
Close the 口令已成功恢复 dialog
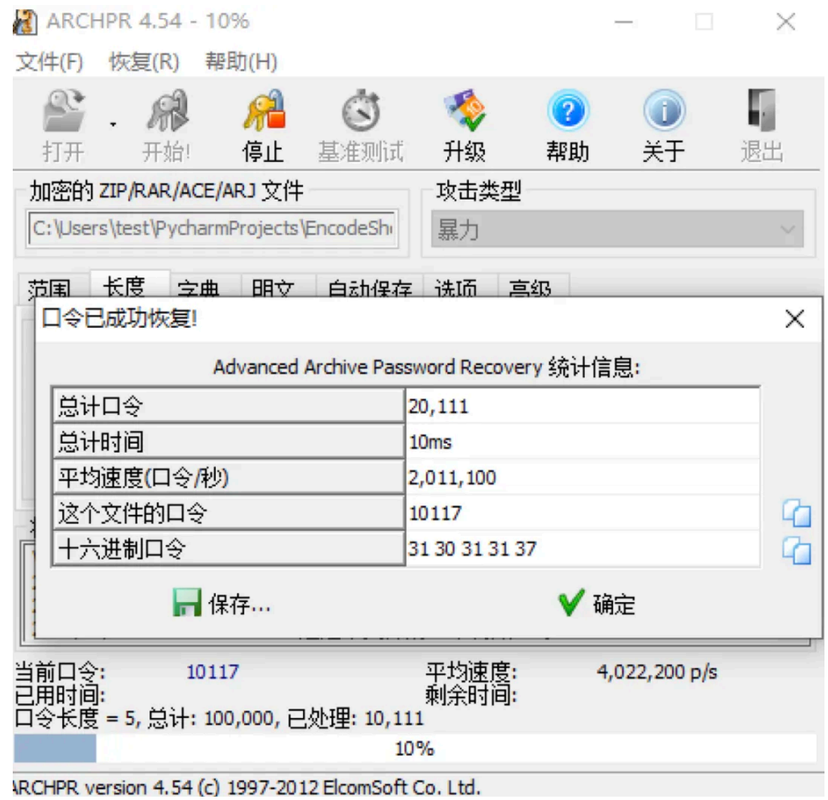point(795,319)
